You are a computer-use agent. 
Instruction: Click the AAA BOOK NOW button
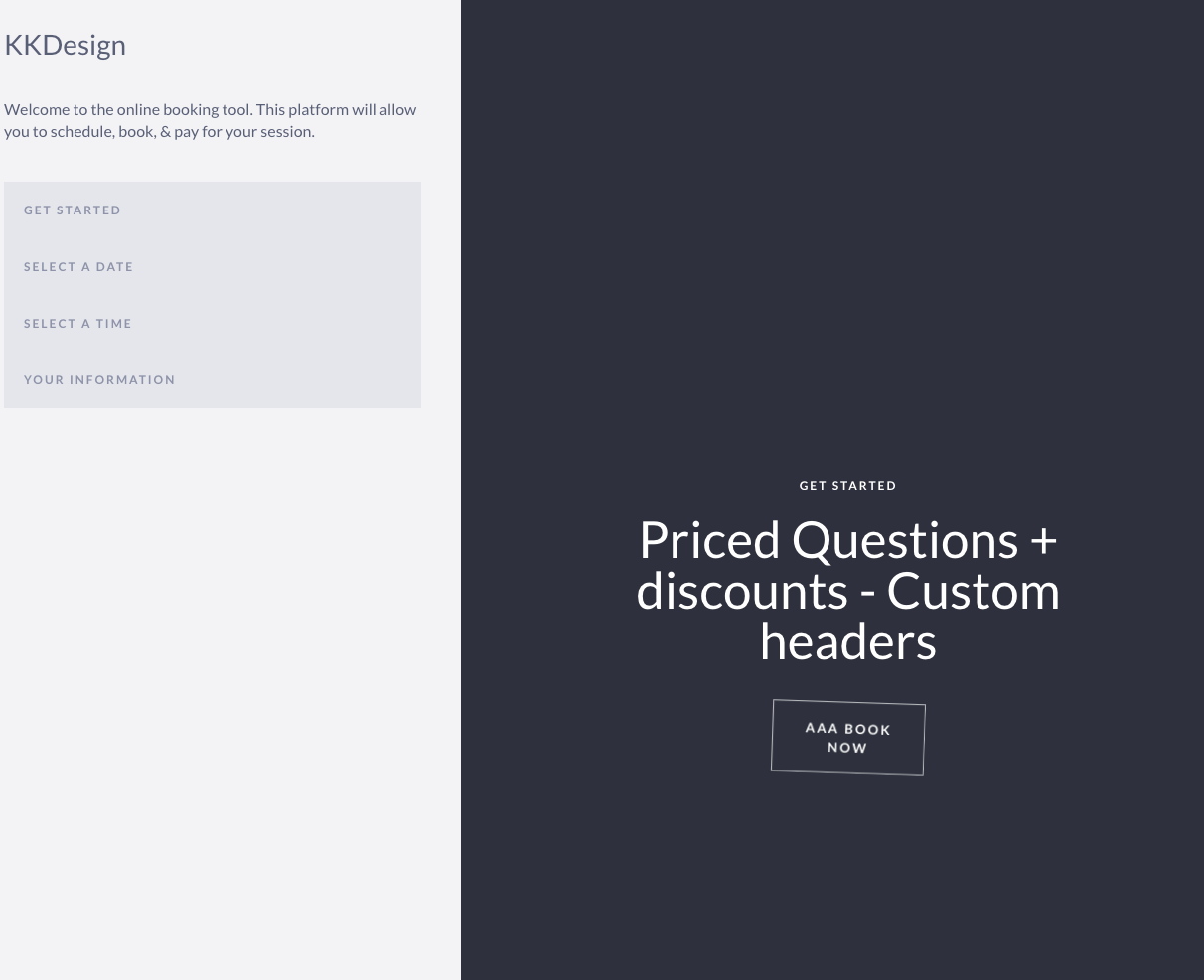[847, 738]
